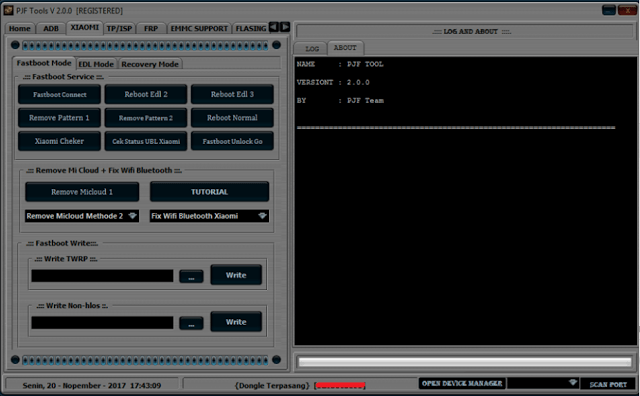Minimize the PJF Tools window
The width and height of the screenshot is (640, 396).
[x=609, y=10]
